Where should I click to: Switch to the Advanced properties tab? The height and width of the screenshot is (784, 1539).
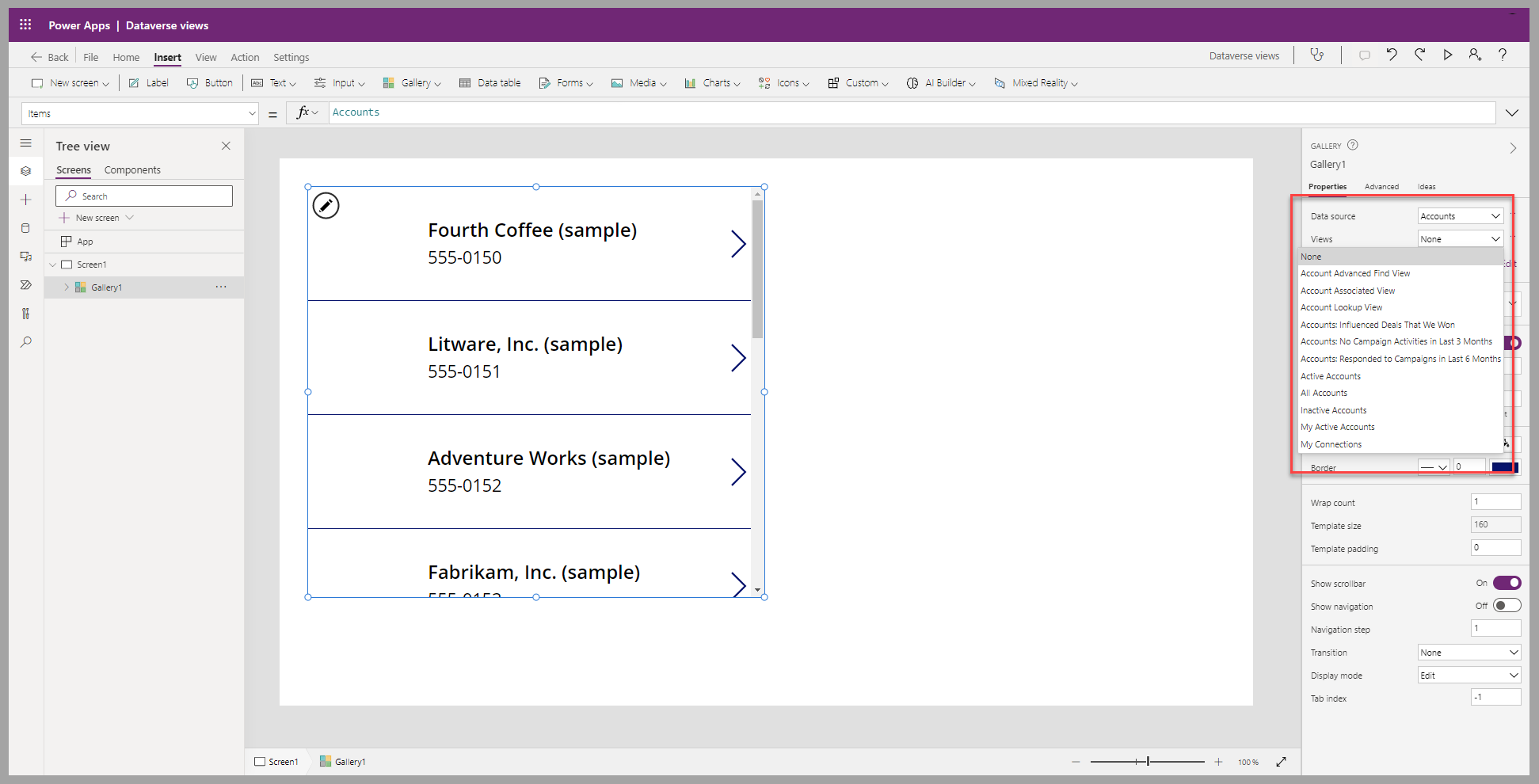1381,187
